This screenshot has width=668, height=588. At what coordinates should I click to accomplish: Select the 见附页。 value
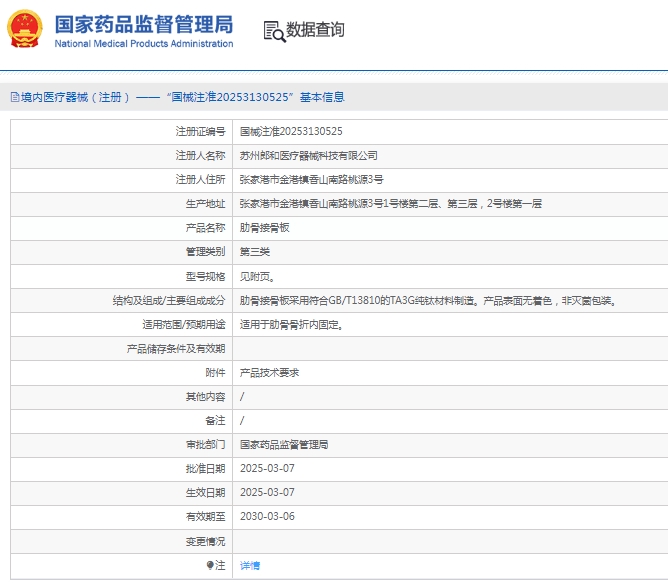(x=257, y=277)
